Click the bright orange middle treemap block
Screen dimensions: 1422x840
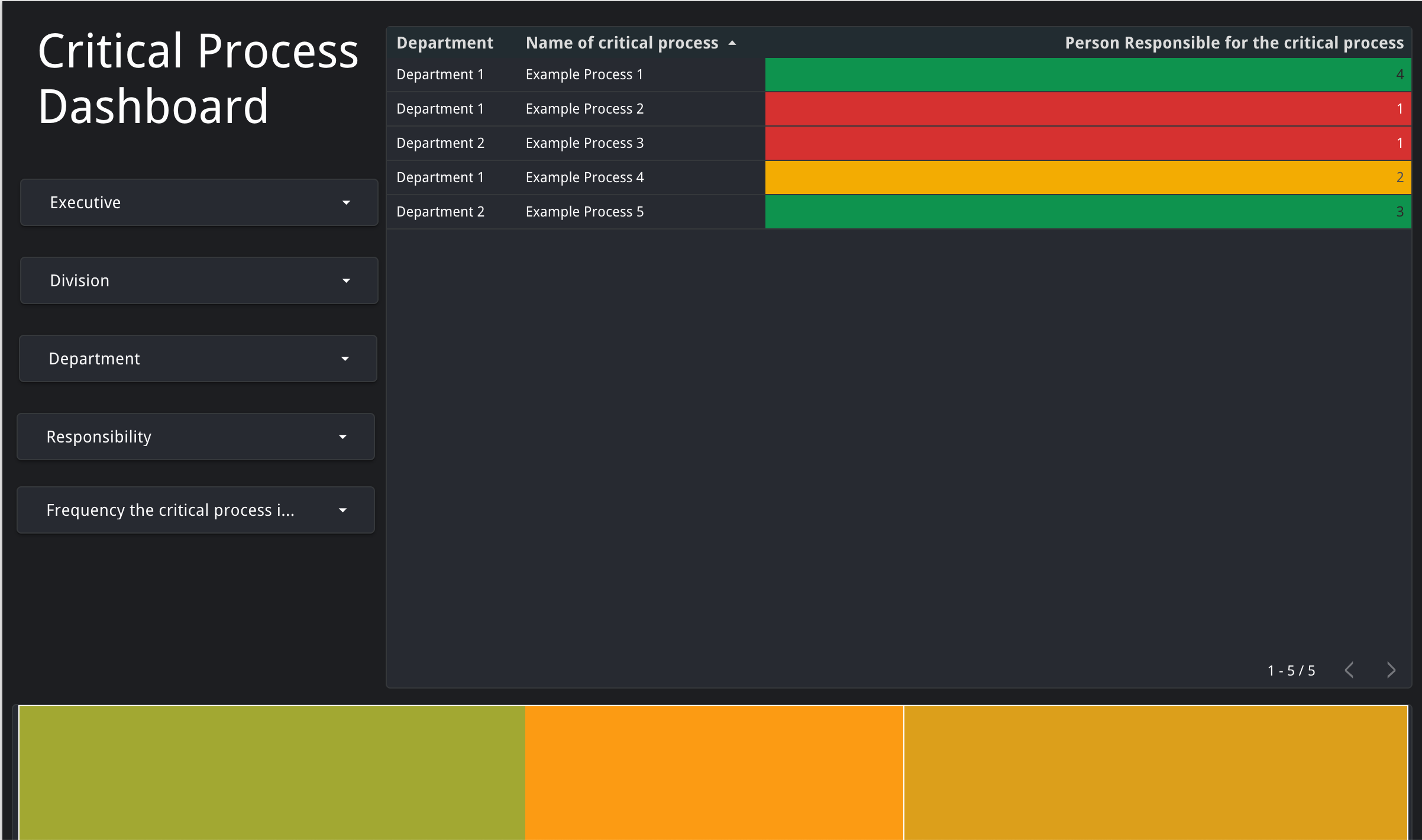point(714,772)
